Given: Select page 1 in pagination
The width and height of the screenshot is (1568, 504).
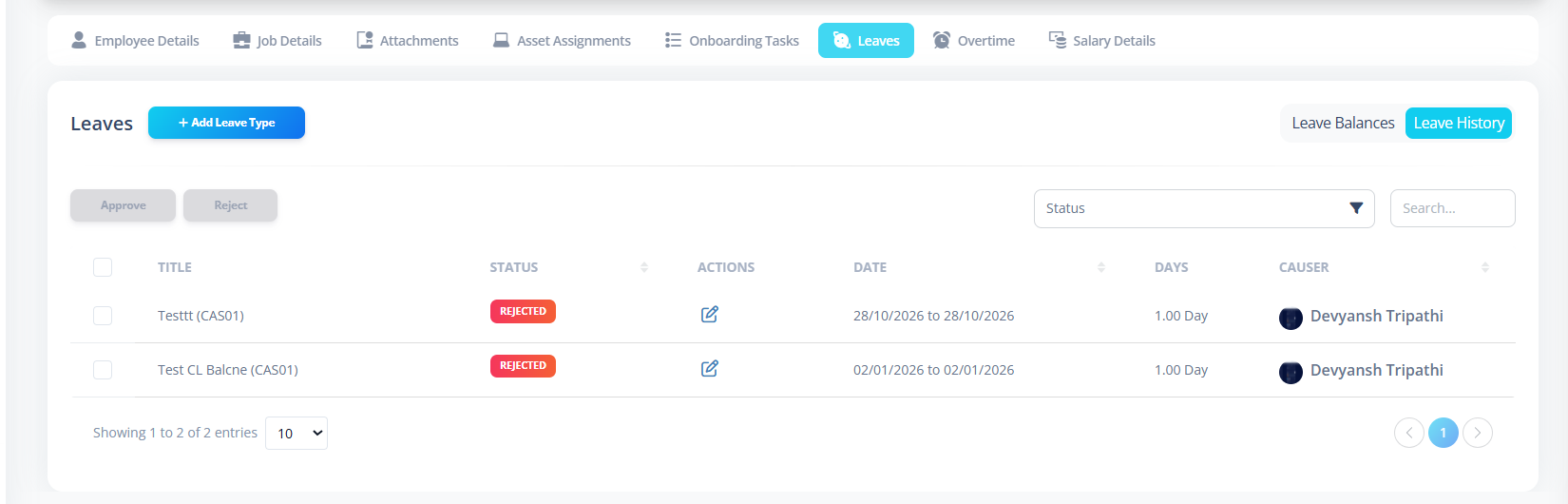Looking at the screenshot, I should 1444,433.
